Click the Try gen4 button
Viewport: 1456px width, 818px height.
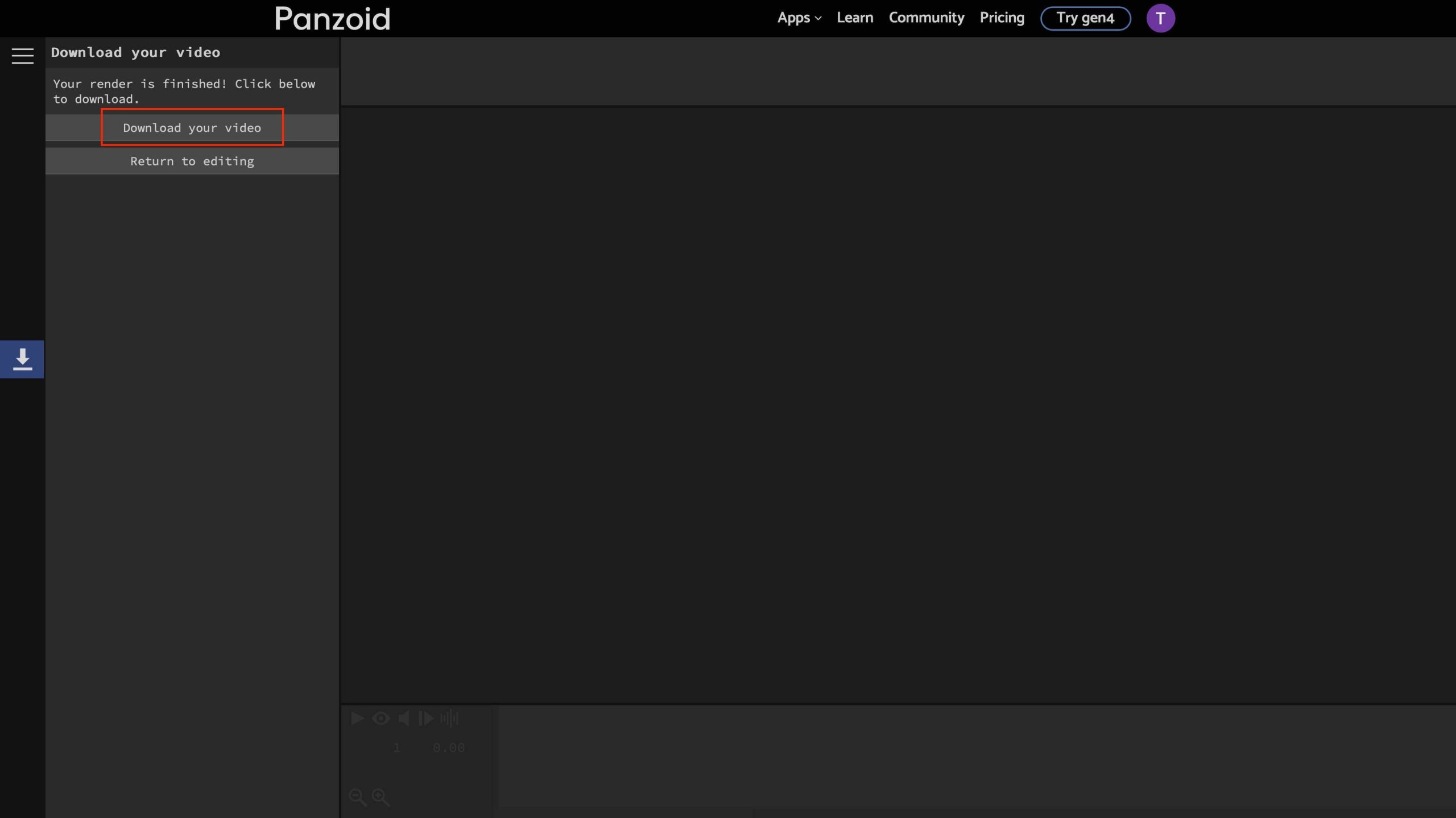[x=1085, y=18]
